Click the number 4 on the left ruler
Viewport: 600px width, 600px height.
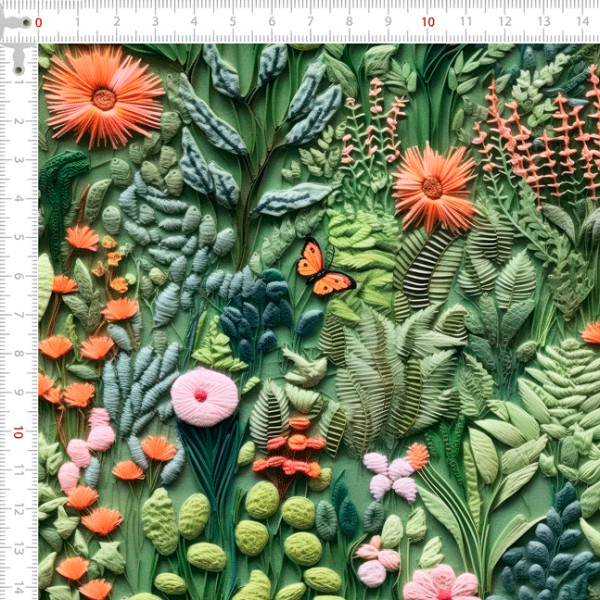click(x=19, y=198)
